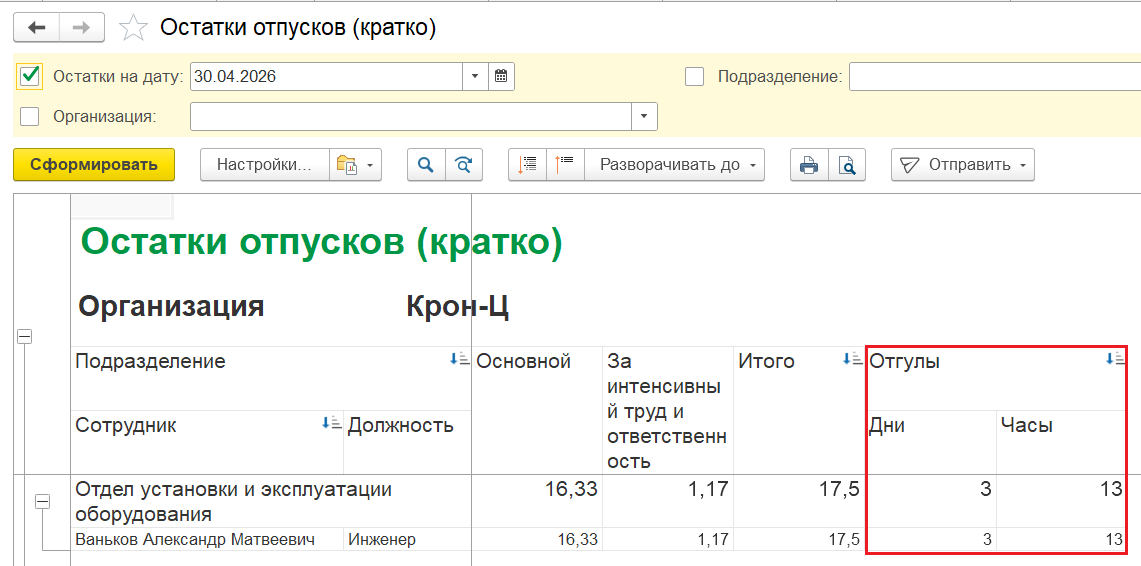Screen dimensions: 1141x566
Task: Uncheck the Остатки на дату checkbox
Action: click(x=30, y=76)
